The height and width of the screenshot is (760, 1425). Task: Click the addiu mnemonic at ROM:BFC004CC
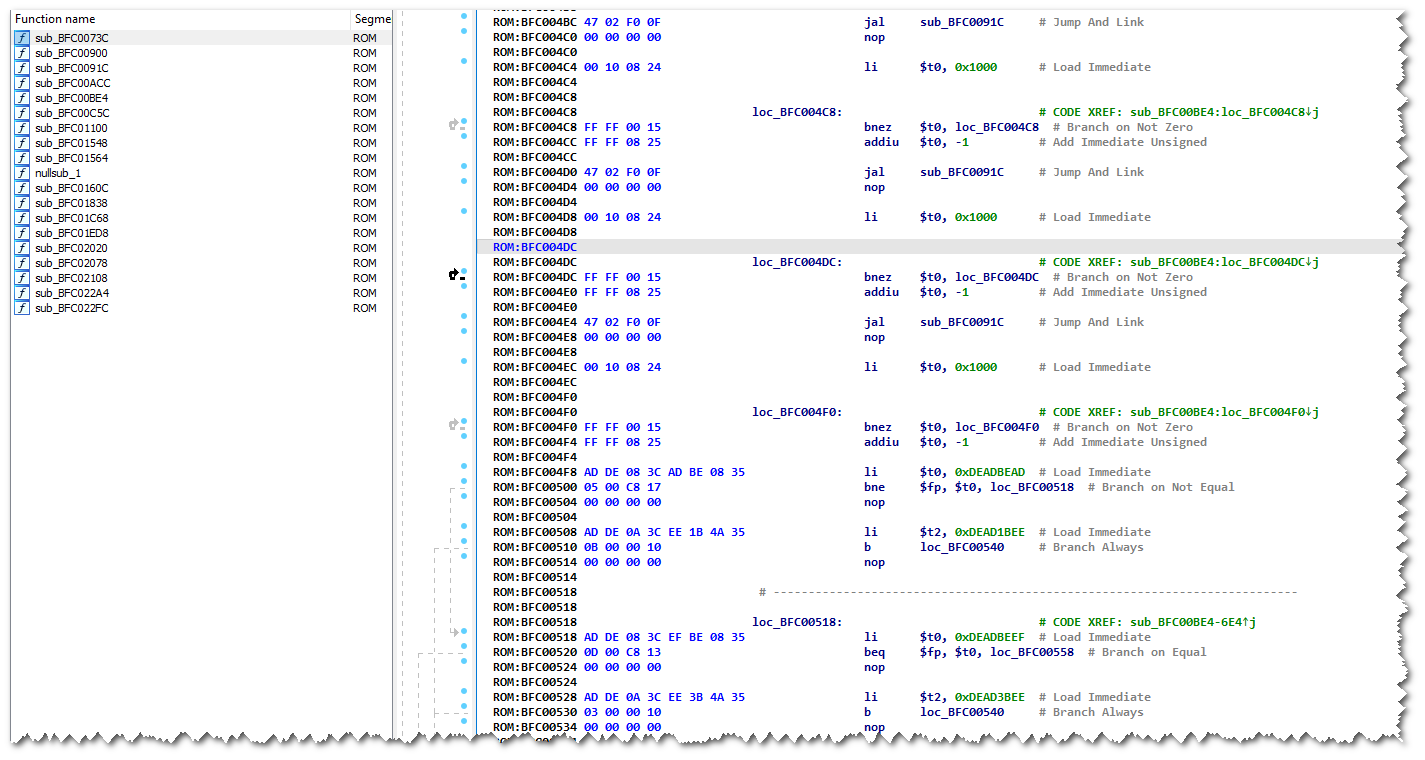pyautogui.click(x=881, y=142)
